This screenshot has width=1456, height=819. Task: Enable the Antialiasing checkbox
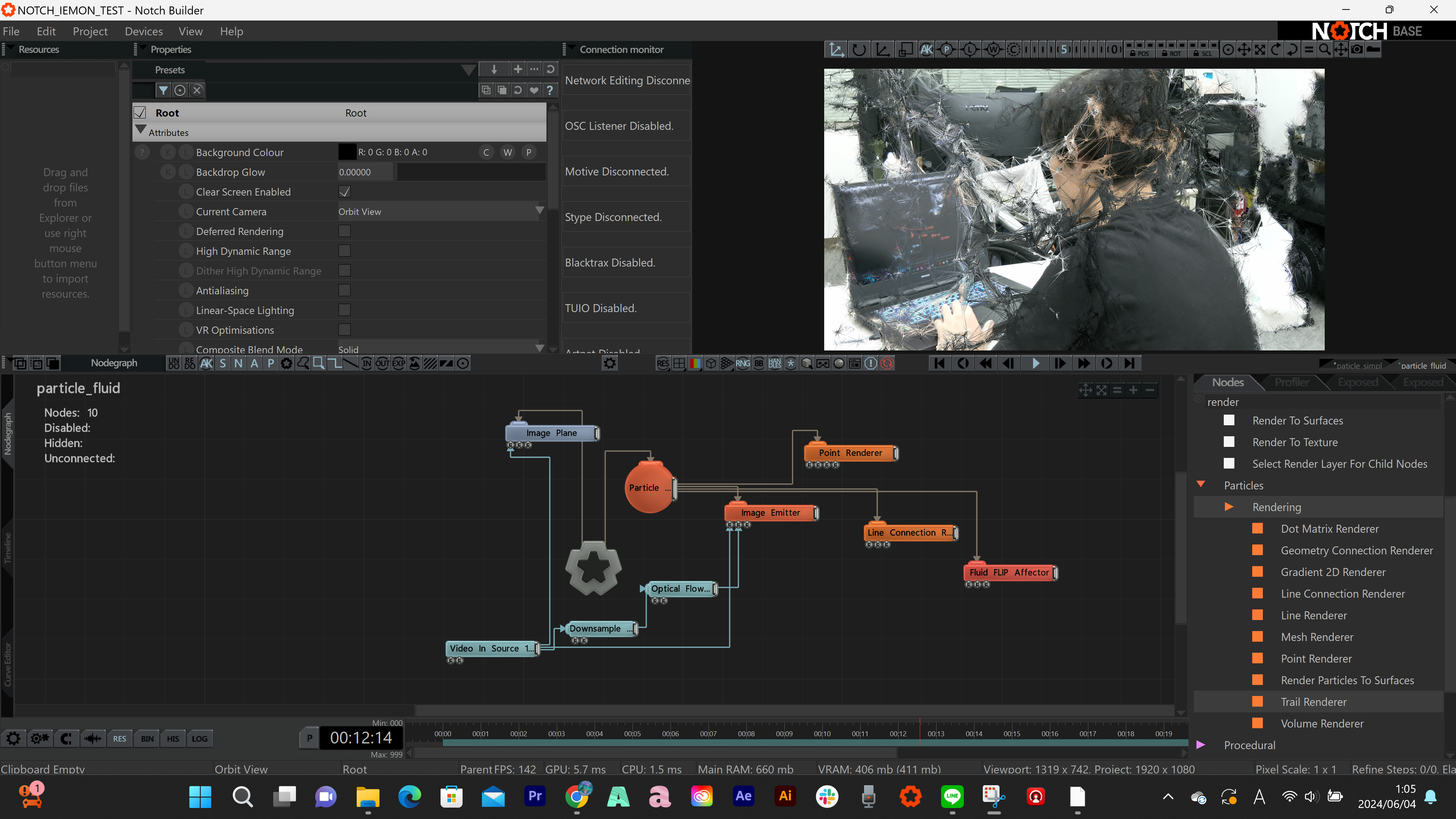pos(344,291)
